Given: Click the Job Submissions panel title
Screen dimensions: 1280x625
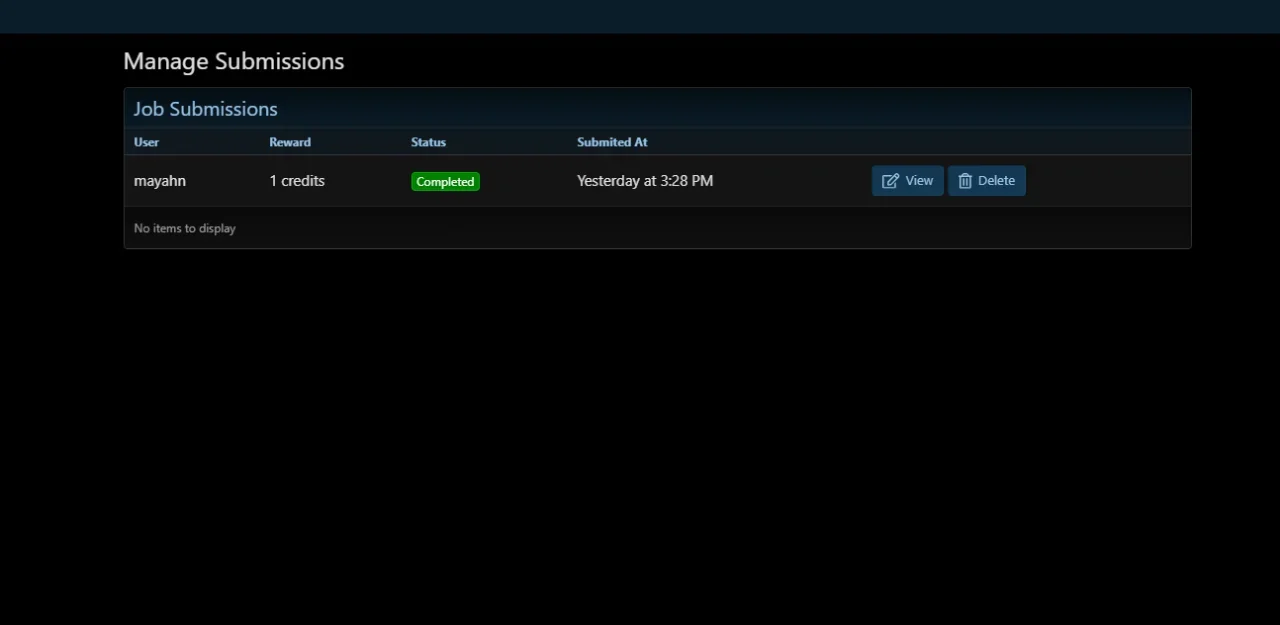Looking at the screenshot, I should click(x=206, y=109).
